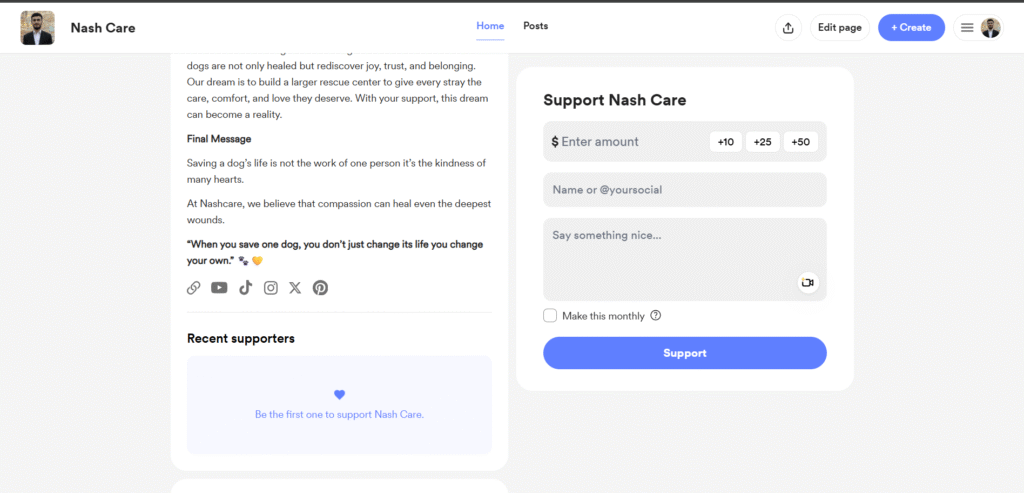
Task: Click the share/upload icon in the header
Action: pyautogui.click(x=788, y=28)
